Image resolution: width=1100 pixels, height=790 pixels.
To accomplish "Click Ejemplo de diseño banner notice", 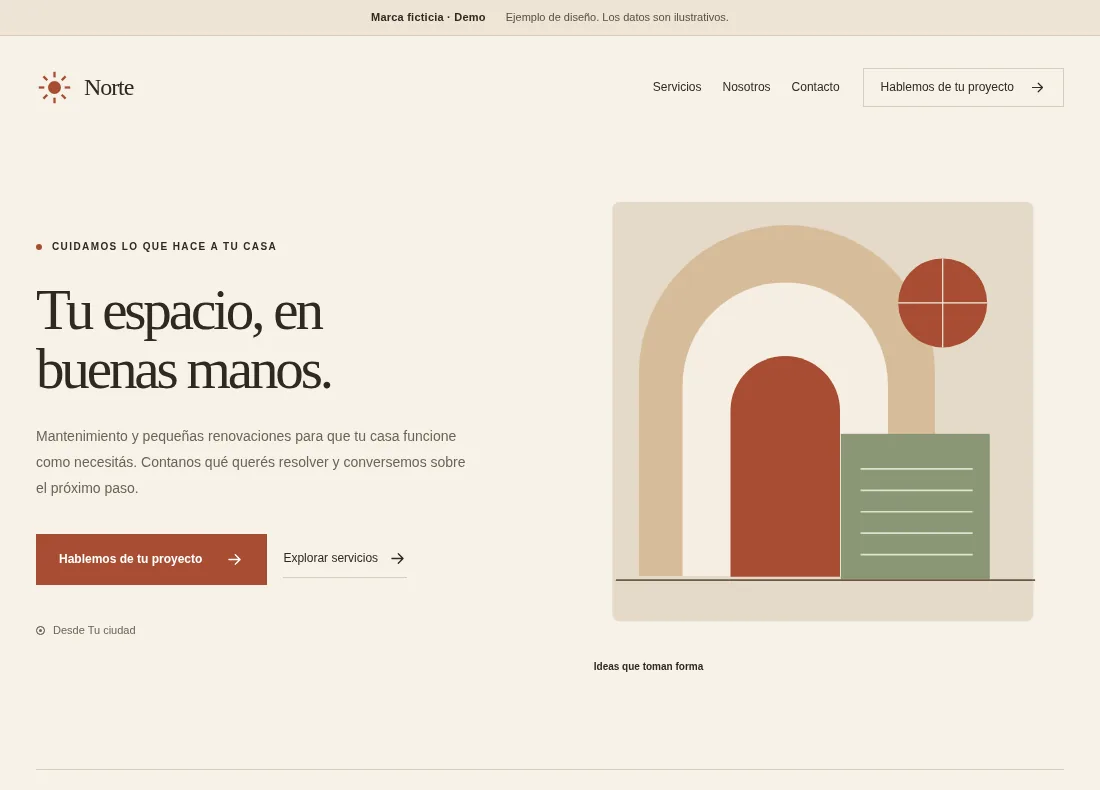I will pyautogui.click(x=617, y=18).
